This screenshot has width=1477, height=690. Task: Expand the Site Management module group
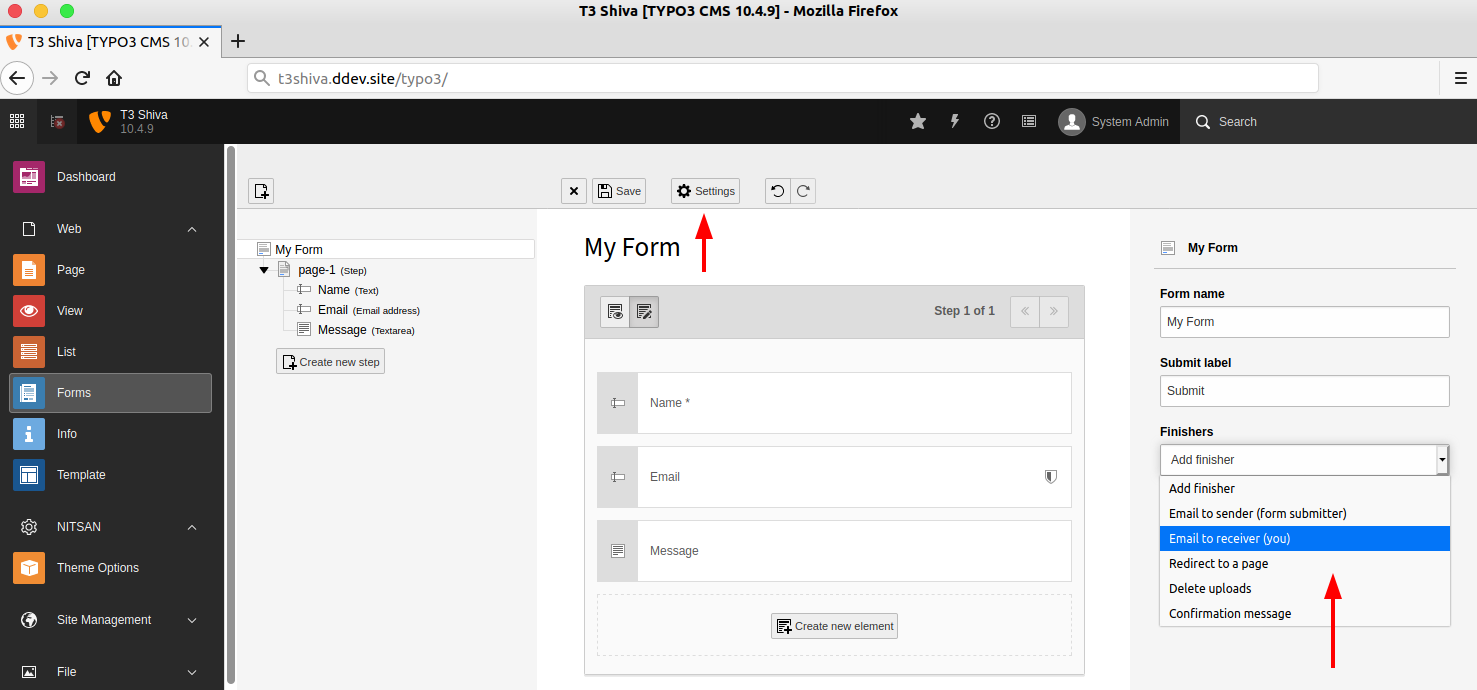click(192, 620)
